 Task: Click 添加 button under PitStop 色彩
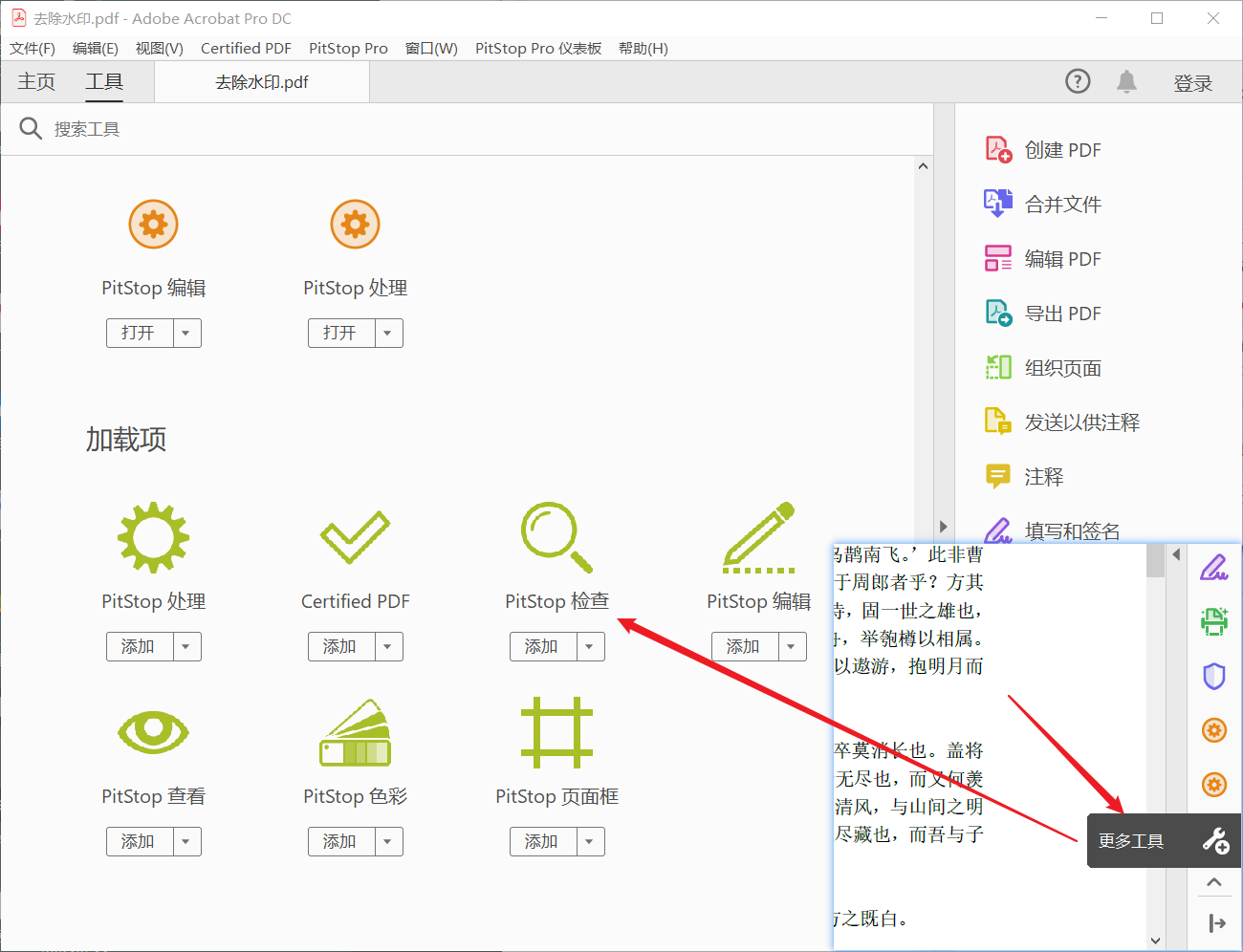tap(341, 842)
